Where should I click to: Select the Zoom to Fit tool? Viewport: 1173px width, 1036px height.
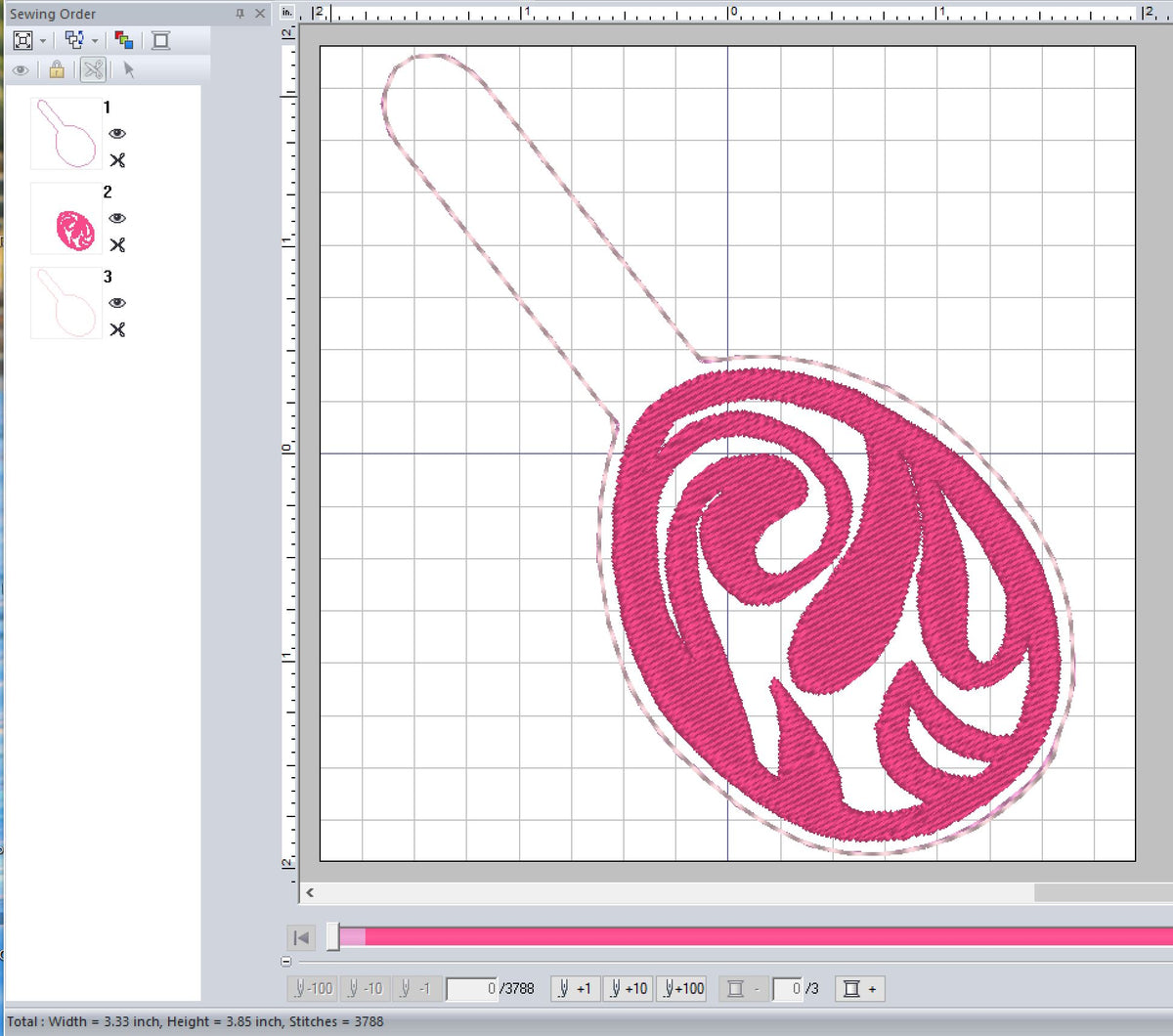tap(23, 41)
